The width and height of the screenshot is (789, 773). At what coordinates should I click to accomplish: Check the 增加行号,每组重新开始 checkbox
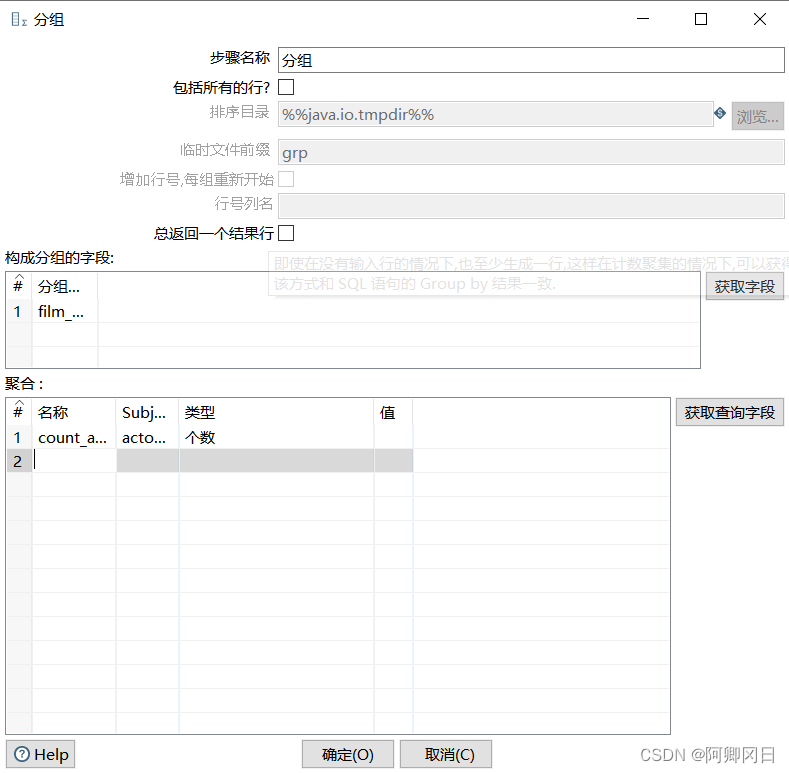[x=286, y=179]
